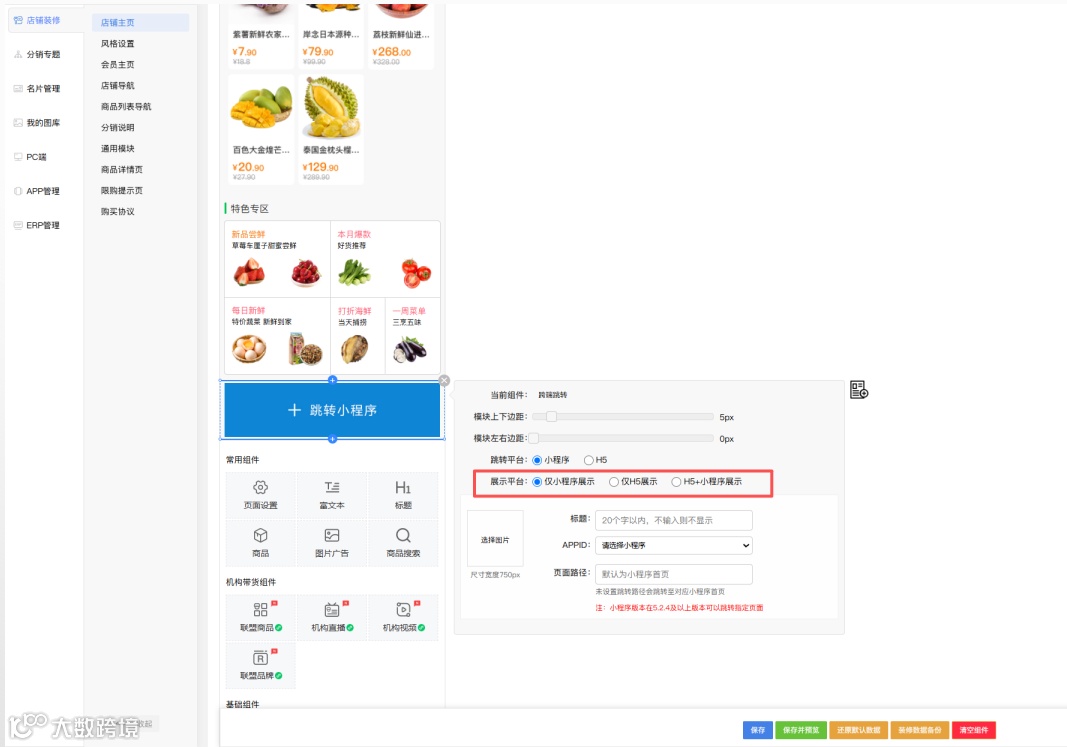This screenshot has height=747, width=1067.
Task: Click the 页面路径 input field
Action: (674, 574)
